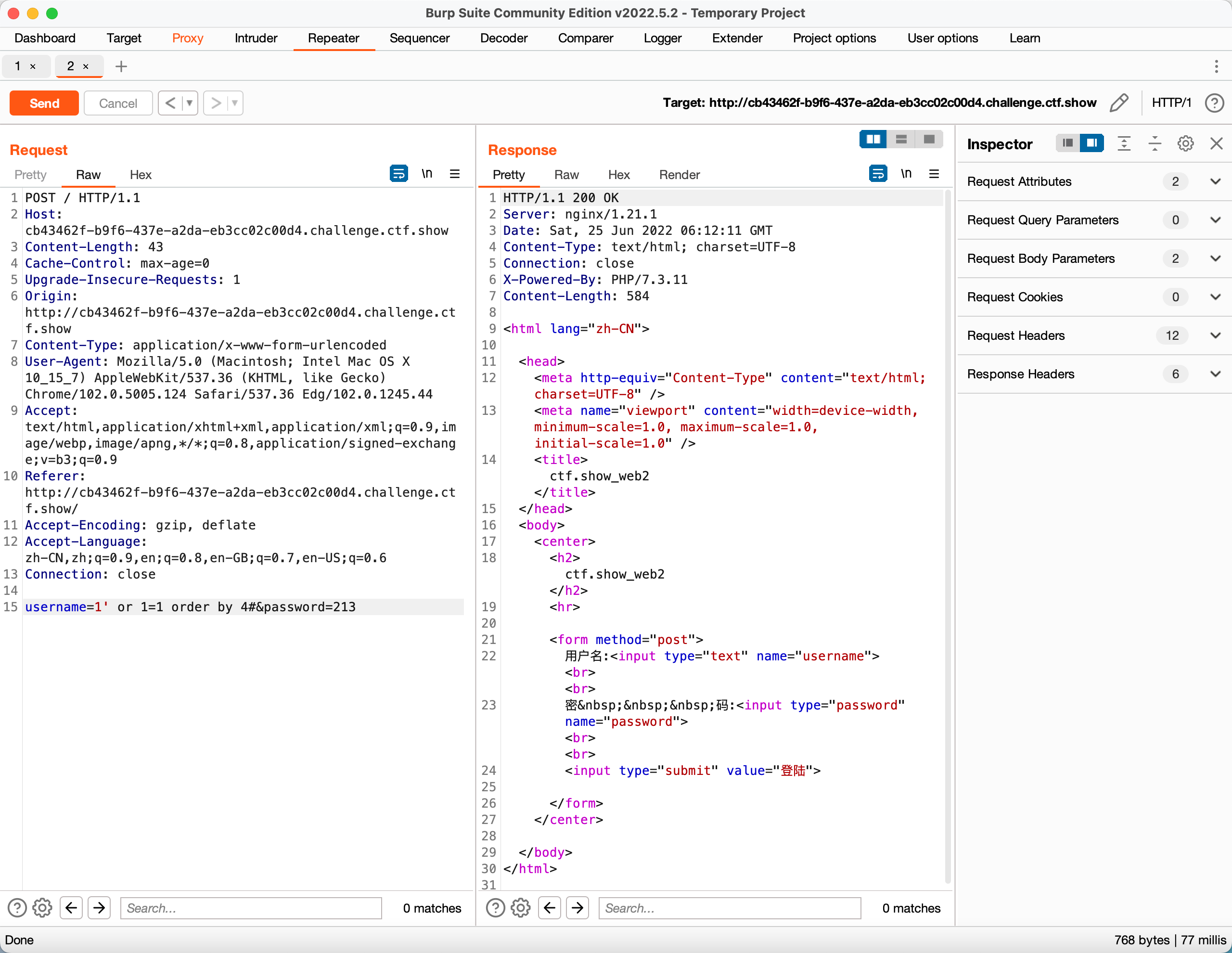Image resolution: width=1232 pixels, height=953 pixels.
Task: Open the Intruder tab
Action: [256, 39]
